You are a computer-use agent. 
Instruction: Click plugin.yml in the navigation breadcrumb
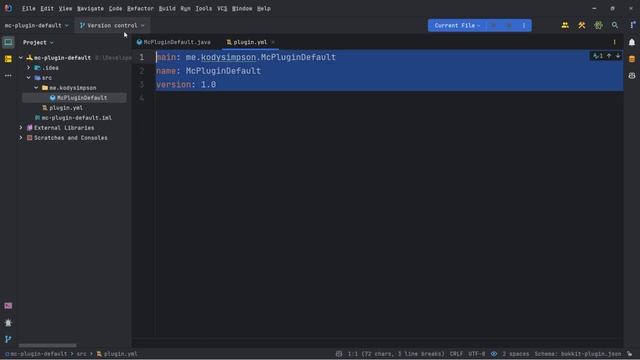pos(117,354)
